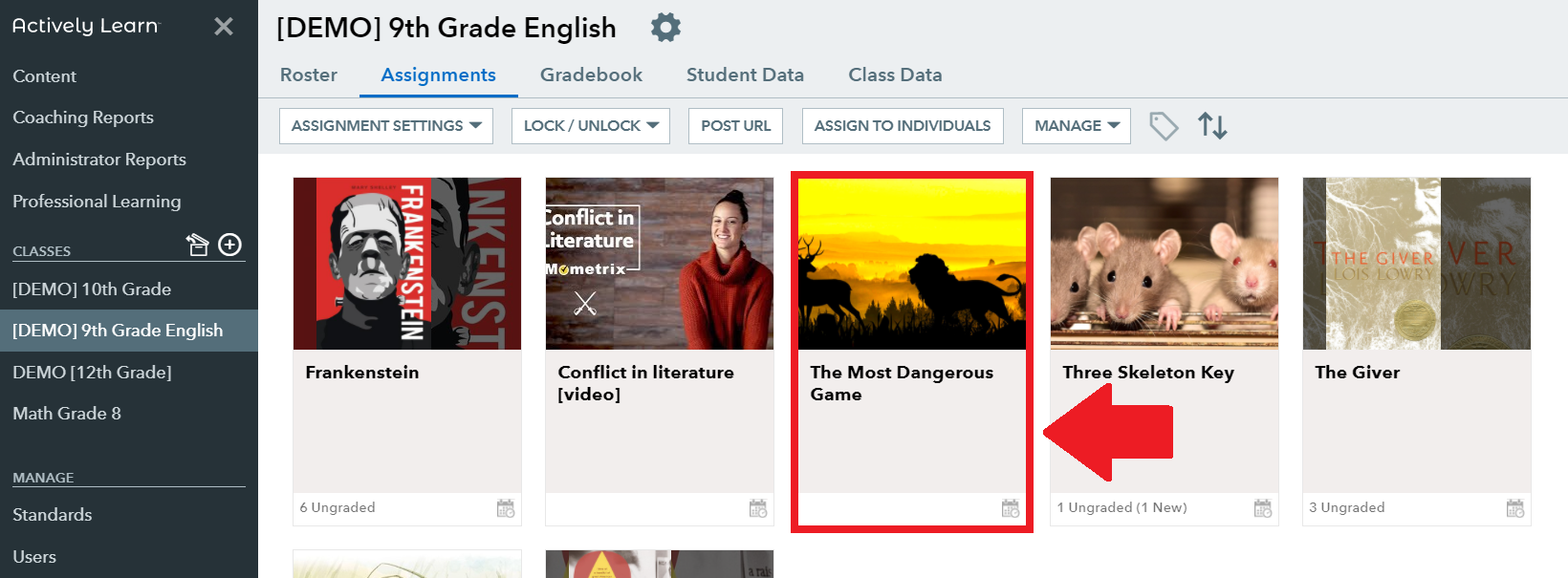This screenshot has width=1568, height=578.
Task: Click Assign to Individuals button
Action: (x=903, y=126)
